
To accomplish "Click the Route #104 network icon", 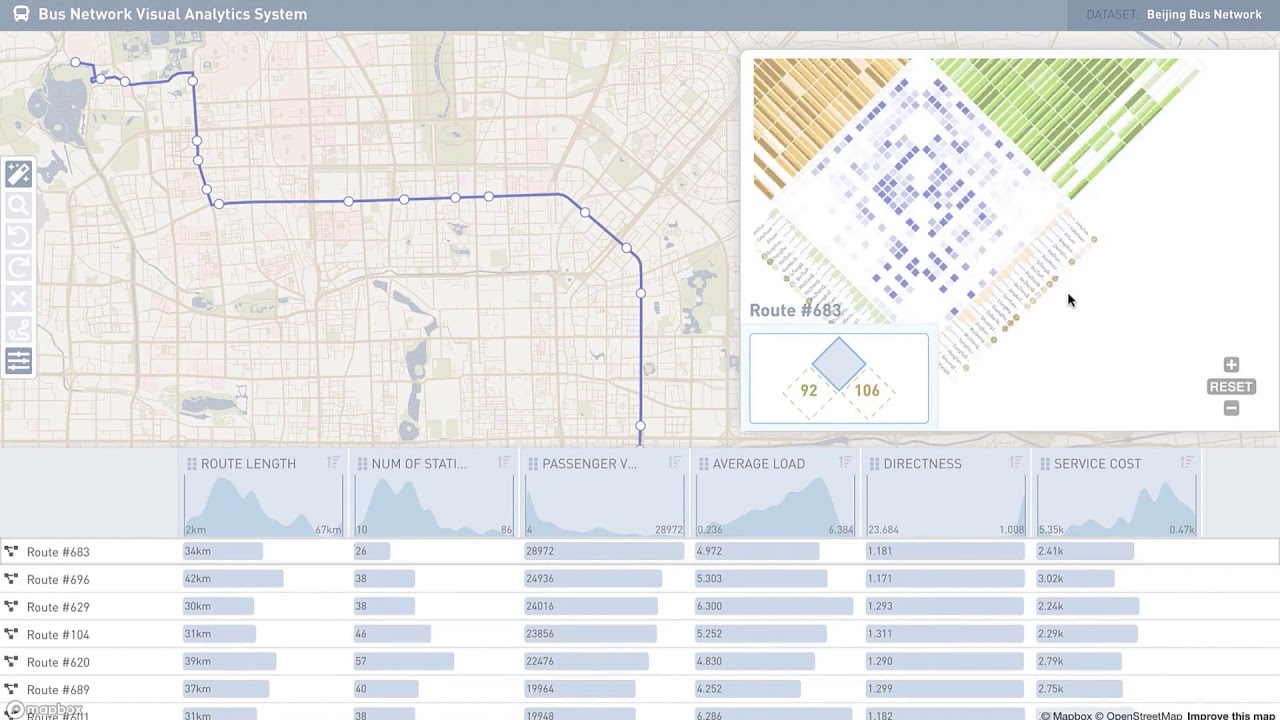I will 11,634.
